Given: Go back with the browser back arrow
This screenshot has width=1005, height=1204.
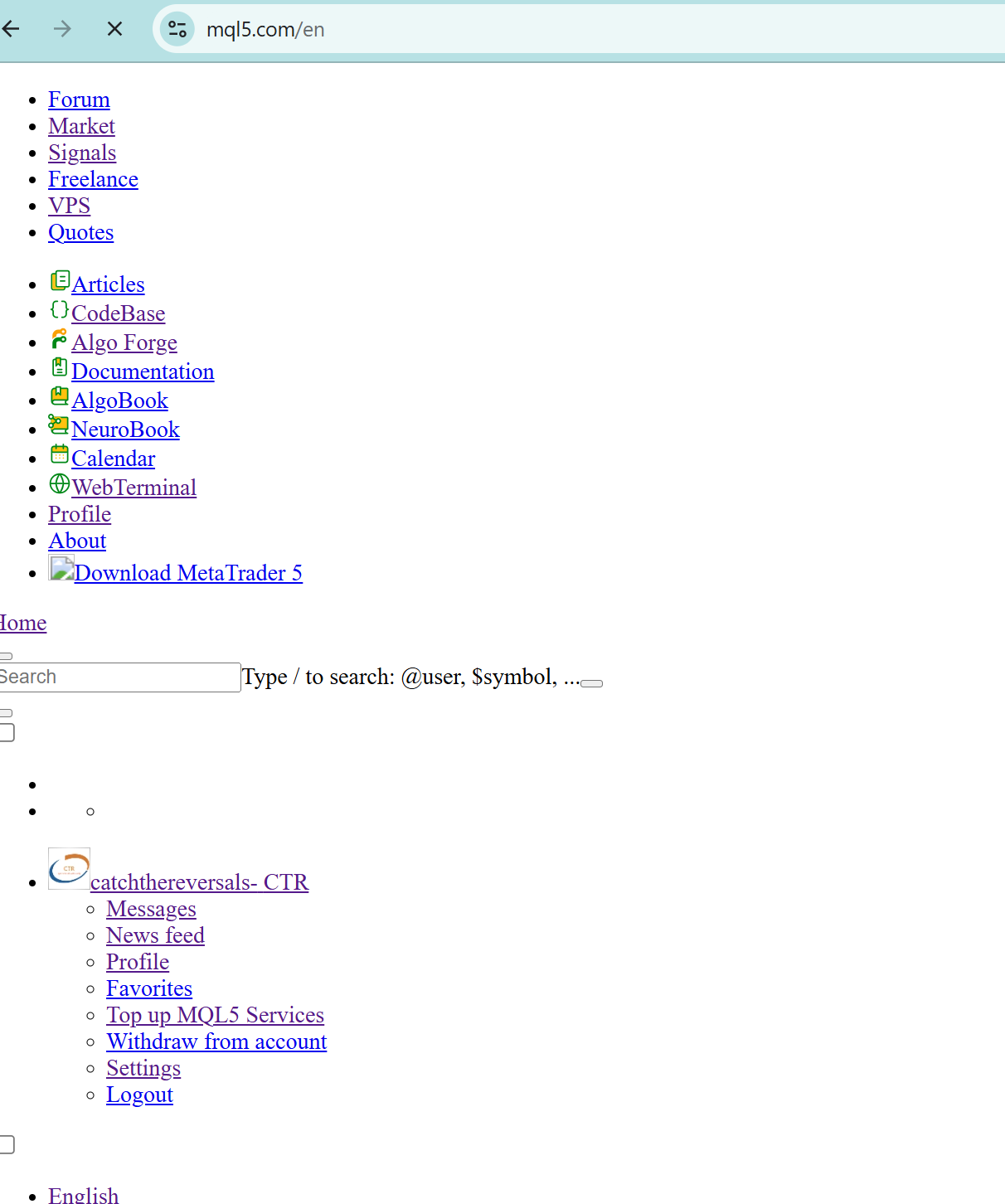Looking at the screenshot, I should [x=12, y=29].
